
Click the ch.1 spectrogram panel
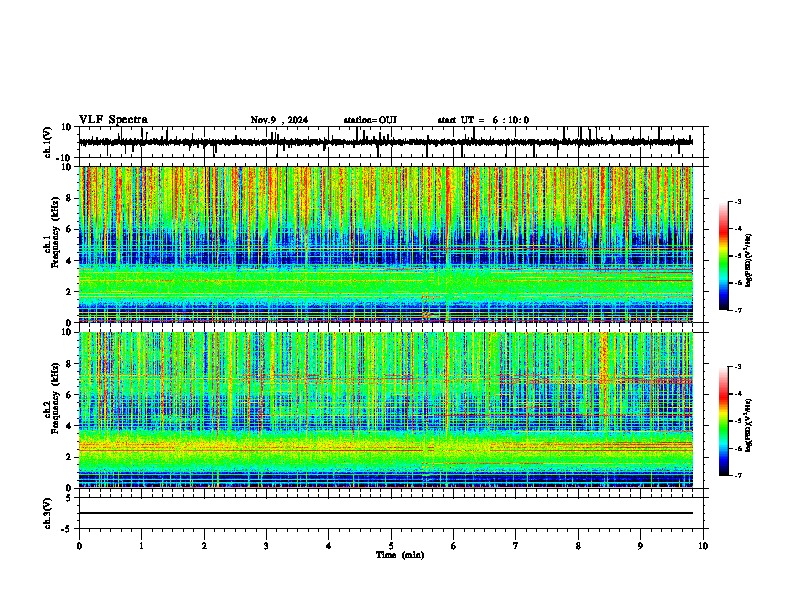[x=386, y=244]
